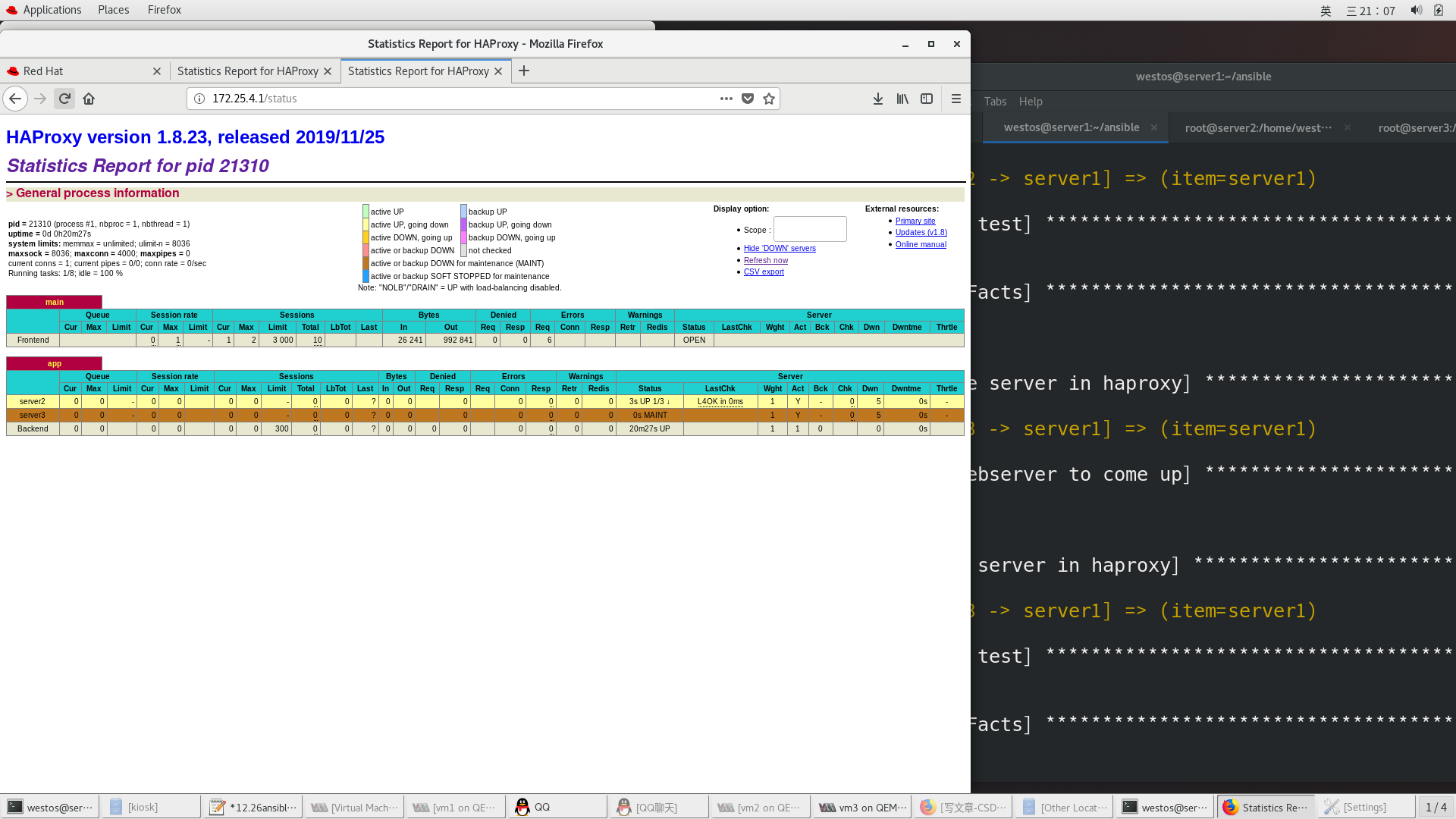Screen dimensions: 1456x819
Task: Go back using Firefox back arrow
Action: [15, 99]
